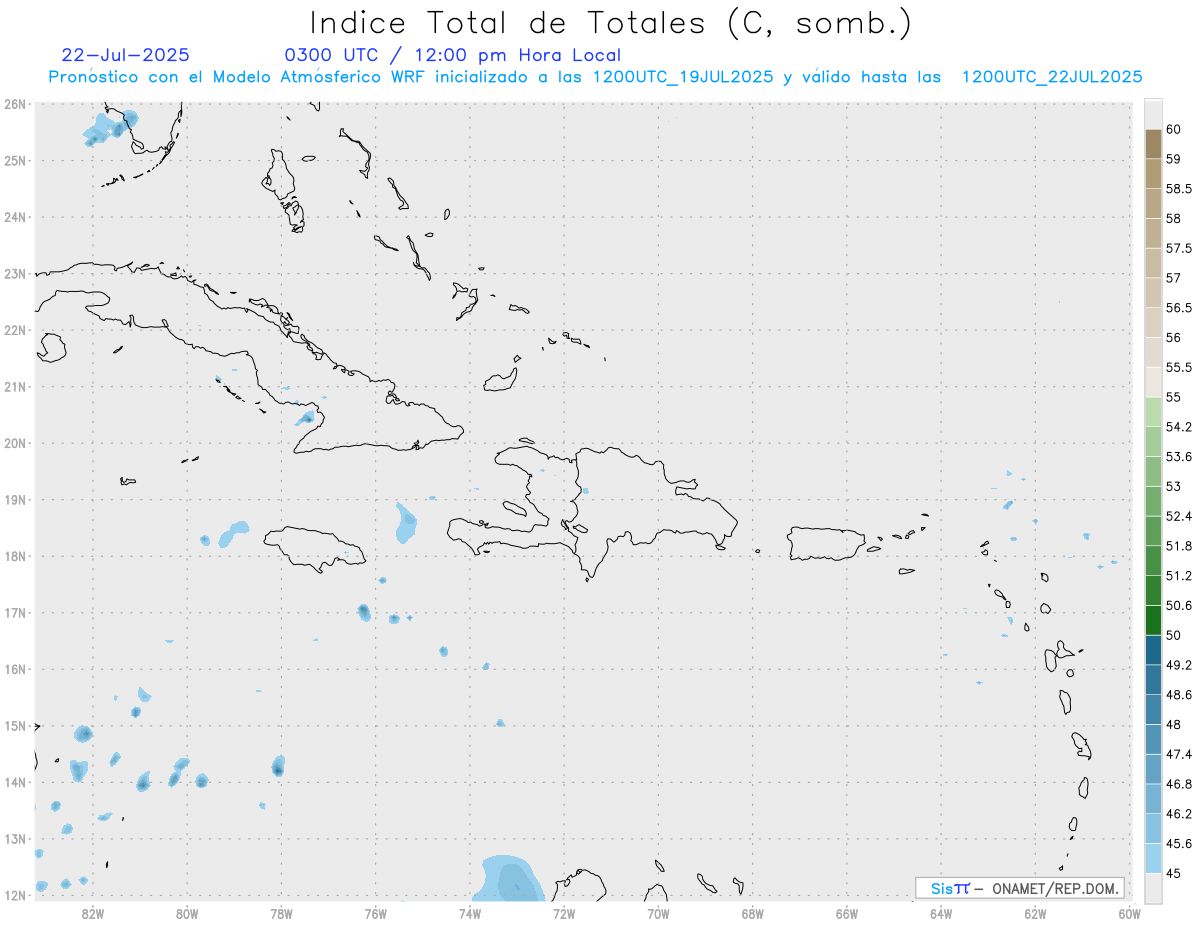This screenshot has width=1200, height=927.
Task: Click the dark blue color segment below 50
Action: (x=1153, y=650)
